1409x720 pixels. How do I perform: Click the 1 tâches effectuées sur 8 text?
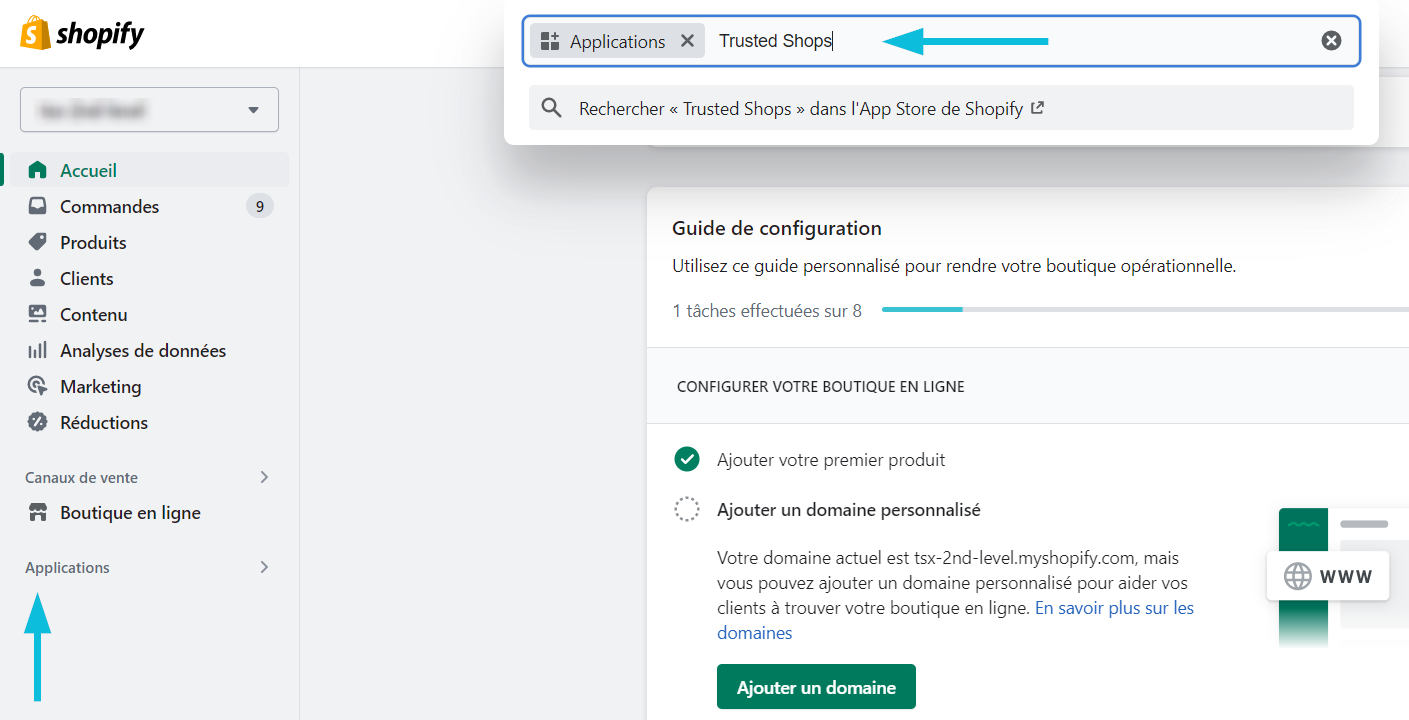pyautogui.click(x=767, y=311)
